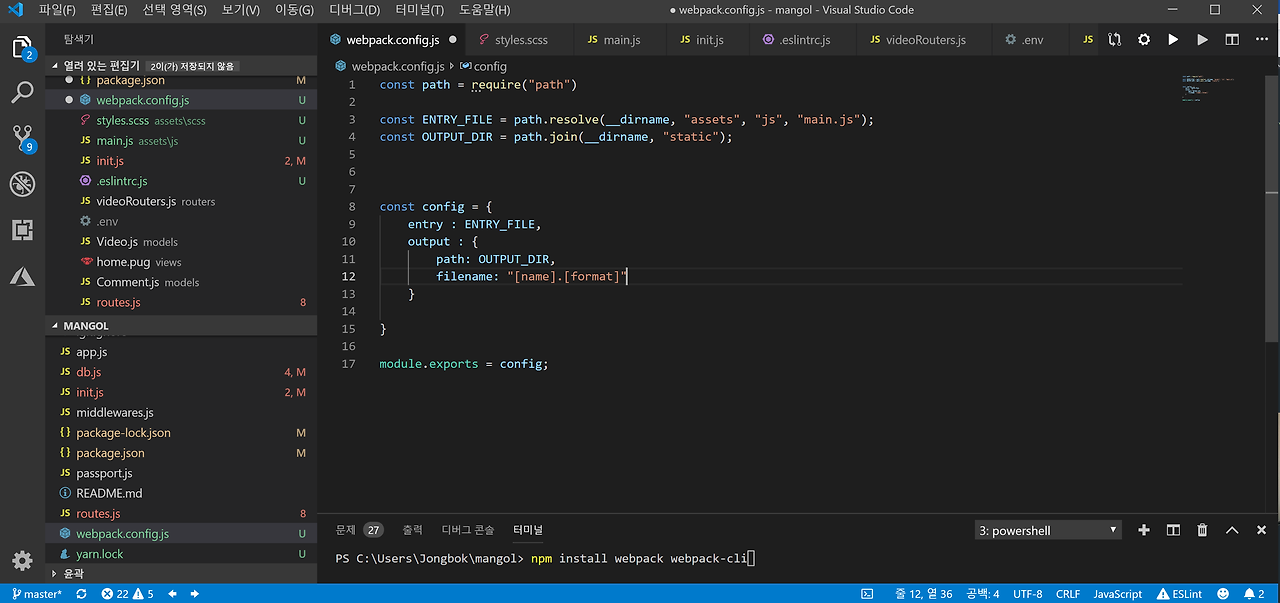Screen dimensions: 1280x603
Task: Click the JavaScript language mode in the status bar
Action: 1117,594
